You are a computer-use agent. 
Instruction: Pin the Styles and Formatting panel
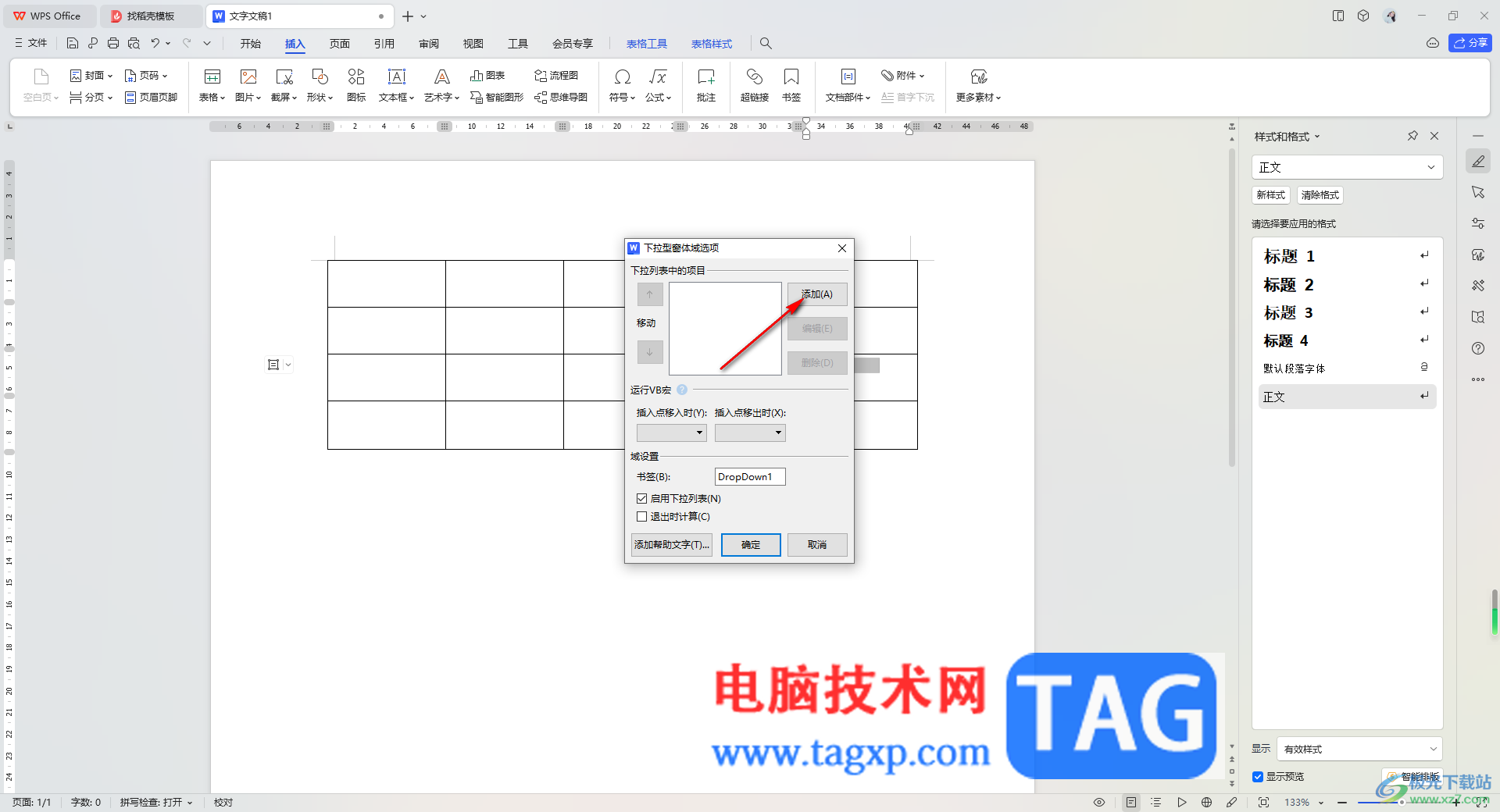click(x=1412, y=136)
